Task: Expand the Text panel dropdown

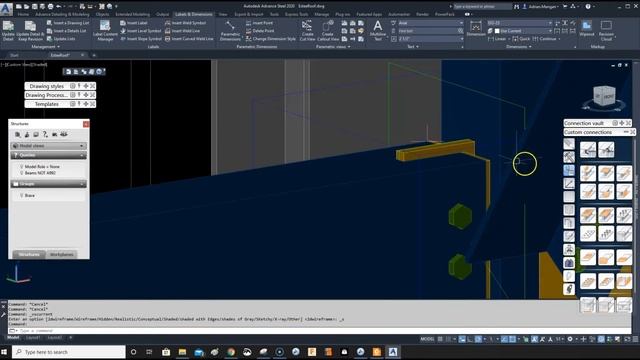Action: (413, 47)
